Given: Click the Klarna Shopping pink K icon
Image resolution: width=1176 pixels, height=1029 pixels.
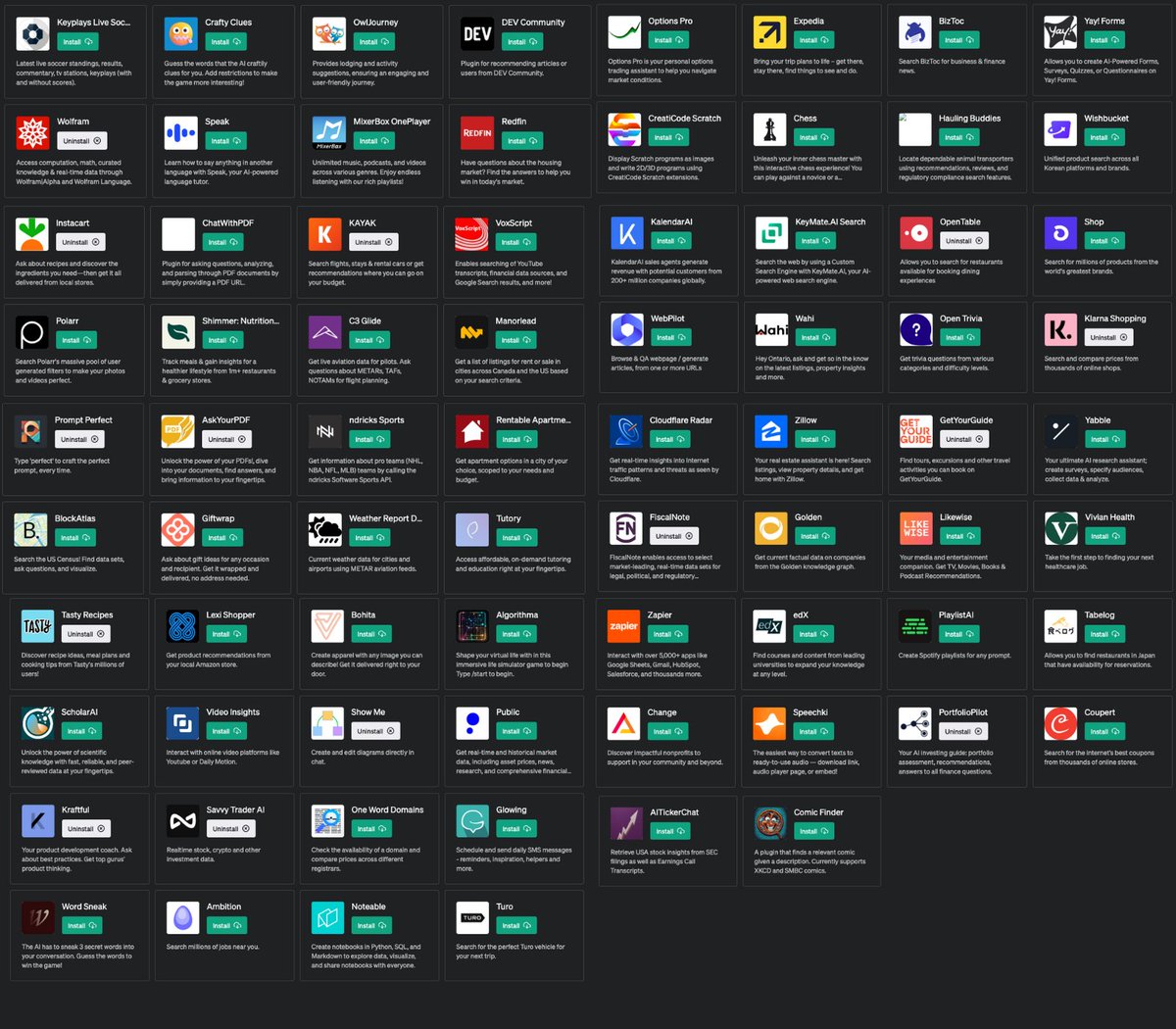Looking at the screenshot, I should pos(1060,330).
